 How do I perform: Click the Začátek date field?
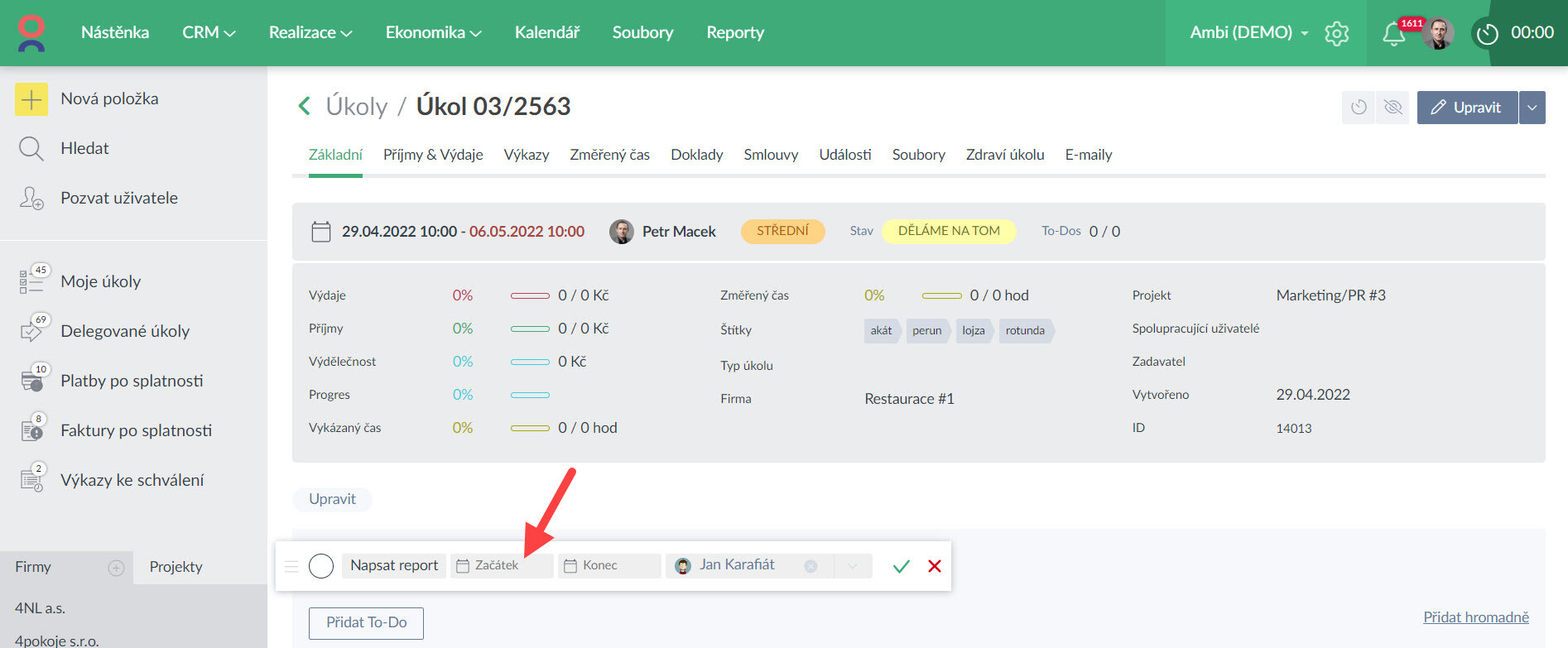(502, 565)
